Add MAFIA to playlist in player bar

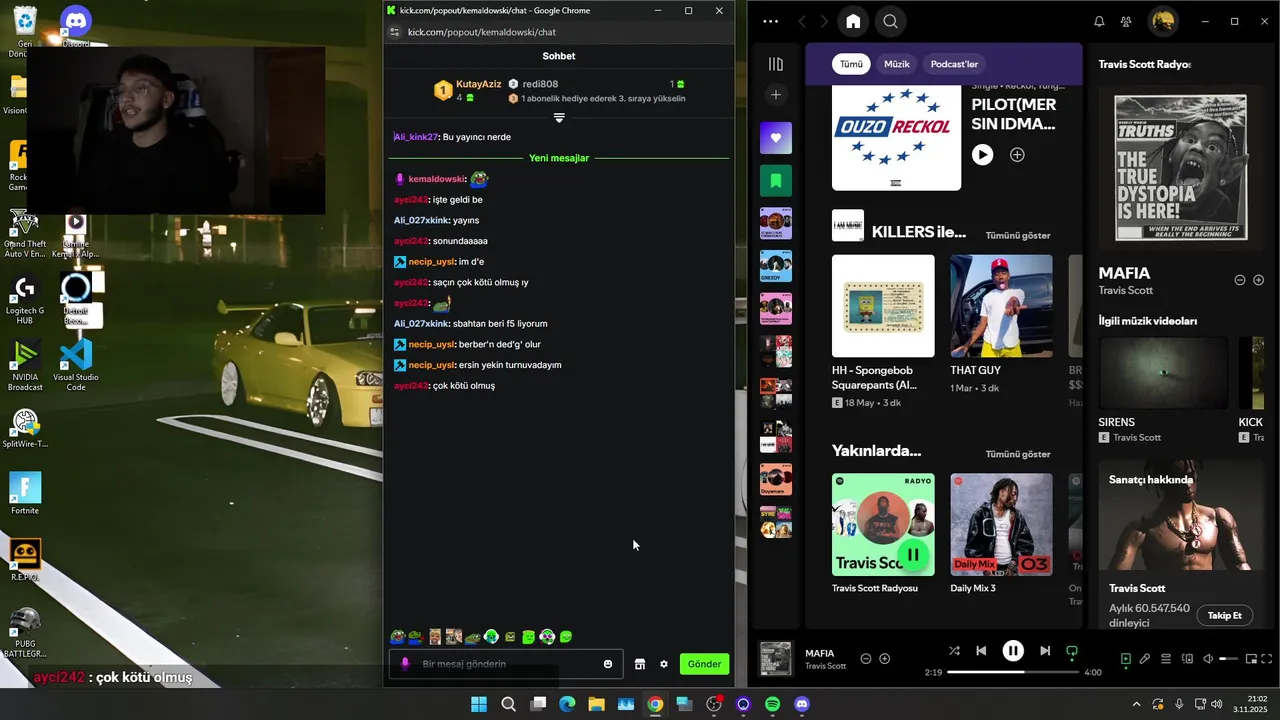(x=884, y=659)
